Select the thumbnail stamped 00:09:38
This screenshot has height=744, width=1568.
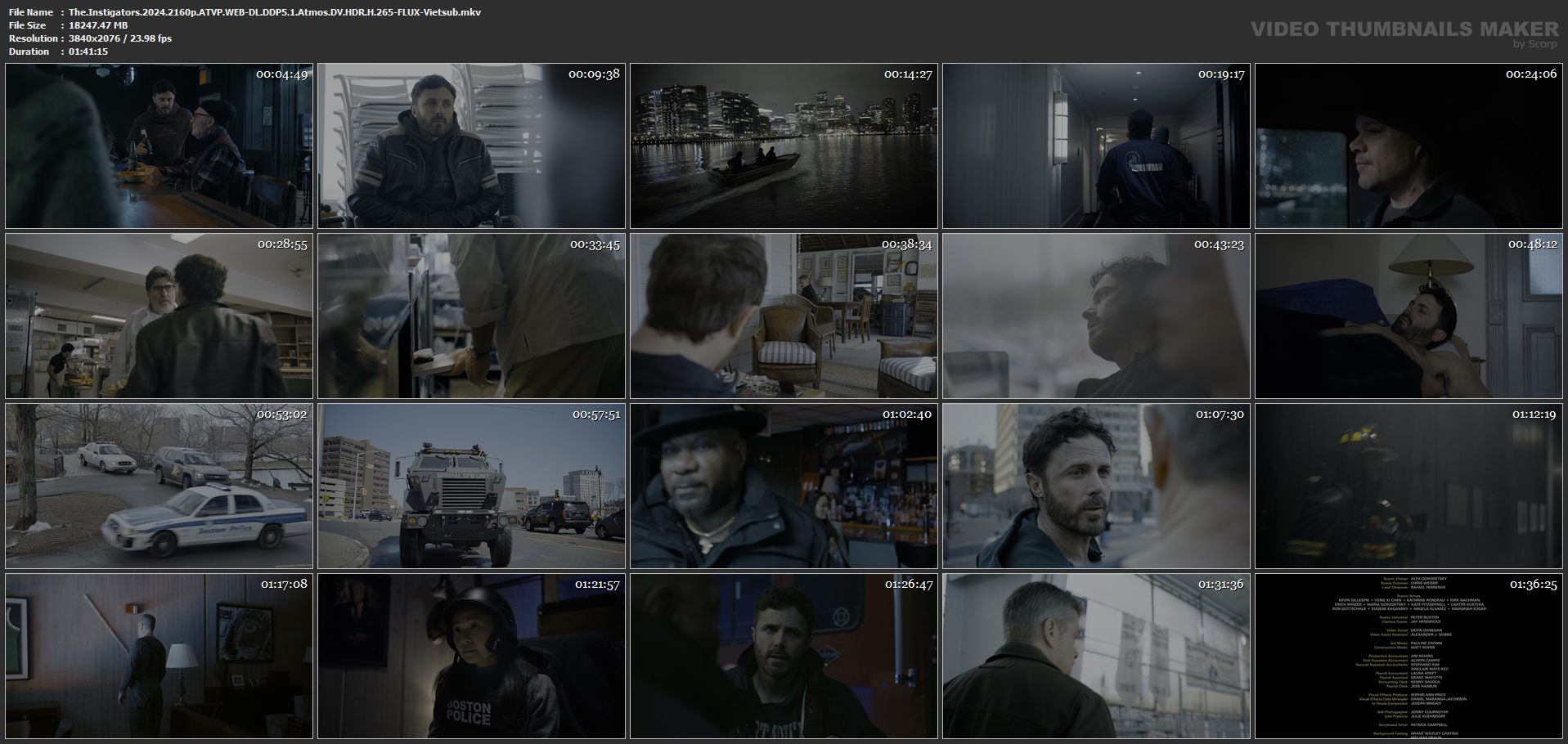(471, 146)
